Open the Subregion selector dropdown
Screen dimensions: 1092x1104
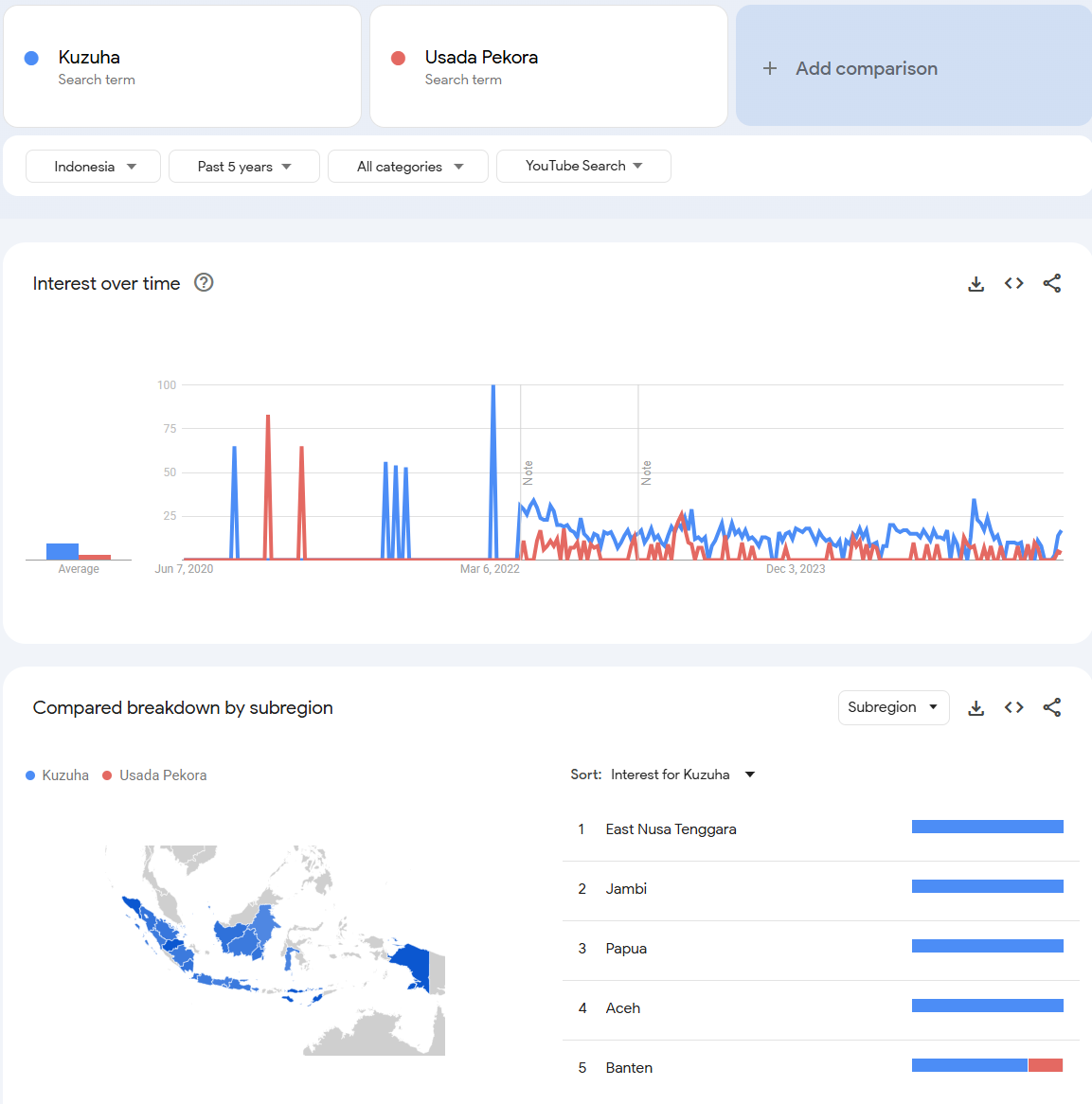pyautogui.click(x=893, y=707)
